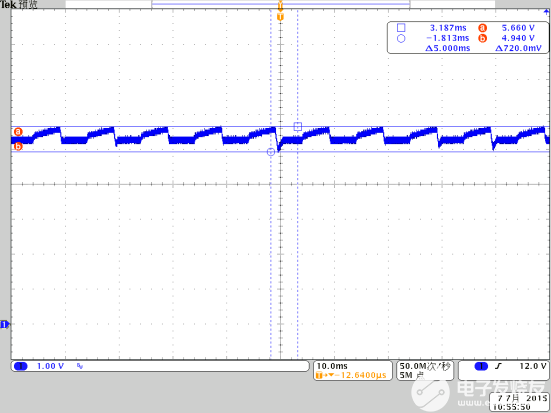Click the record view bar at top
This screenshot has height=413, width=551.
tap(280, 4)
